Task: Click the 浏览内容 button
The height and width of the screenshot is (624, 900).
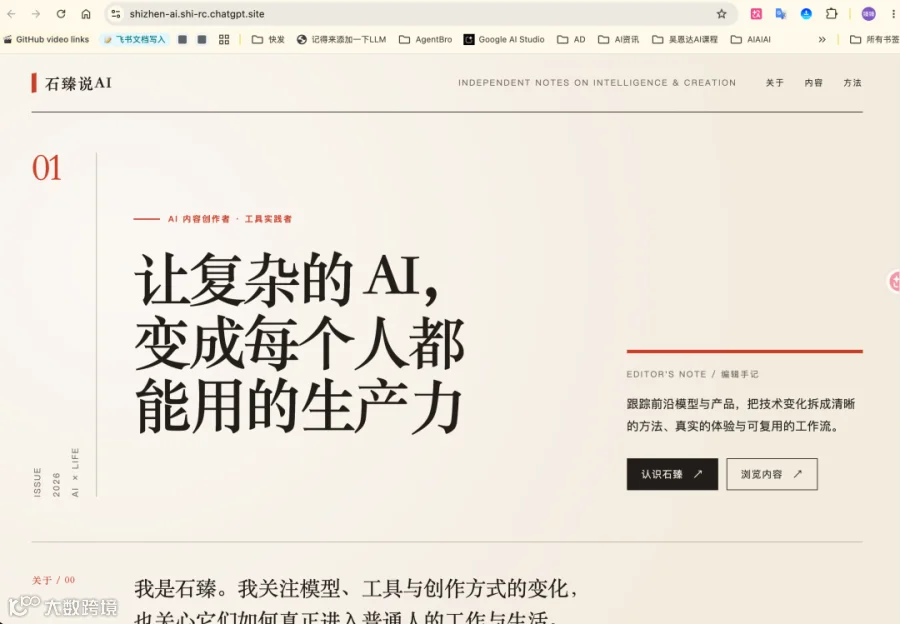Action: [x=772, y=474]
